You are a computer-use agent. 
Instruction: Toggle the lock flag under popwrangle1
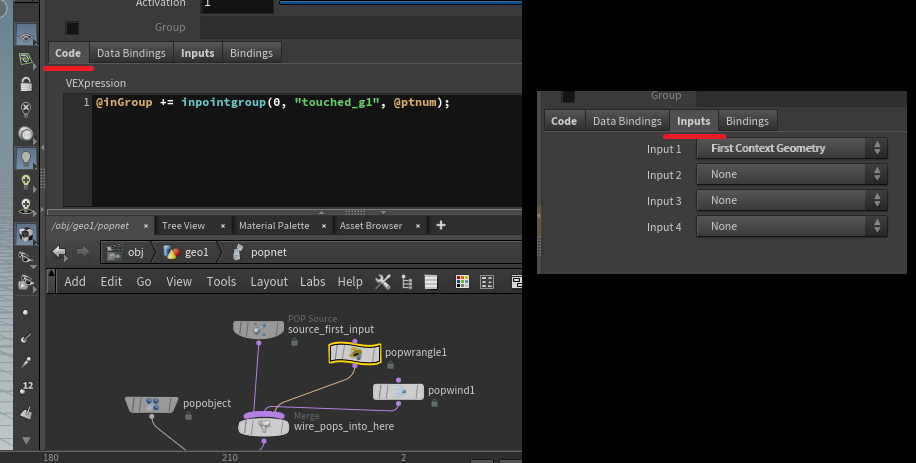[390, 365]
